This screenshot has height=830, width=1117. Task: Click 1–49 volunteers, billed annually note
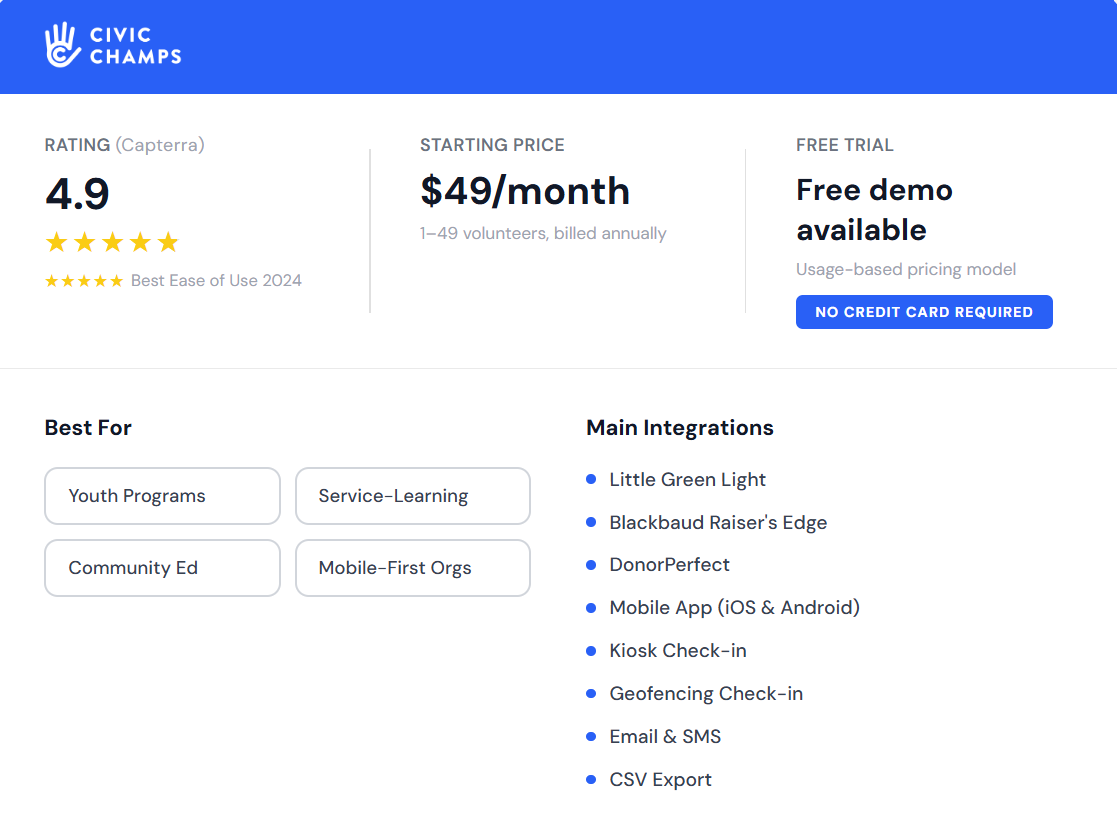click(543, 234)
